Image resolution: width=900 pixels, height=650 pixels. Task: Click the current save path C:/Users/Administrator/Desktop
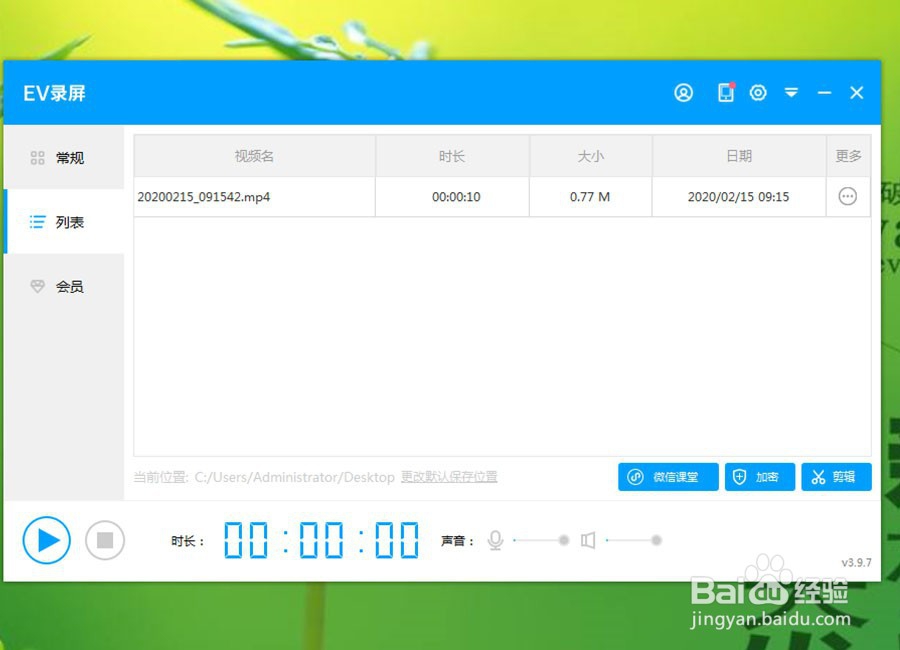click(x=294, y=477)
